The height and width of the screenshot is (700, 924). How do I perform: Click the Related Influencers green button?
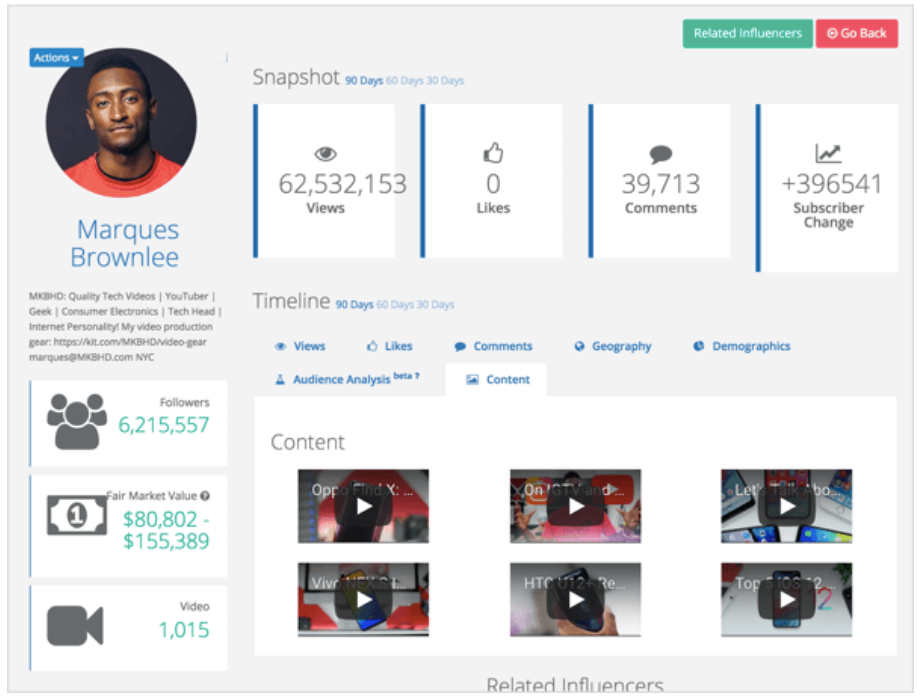click(x=747, y=34)
